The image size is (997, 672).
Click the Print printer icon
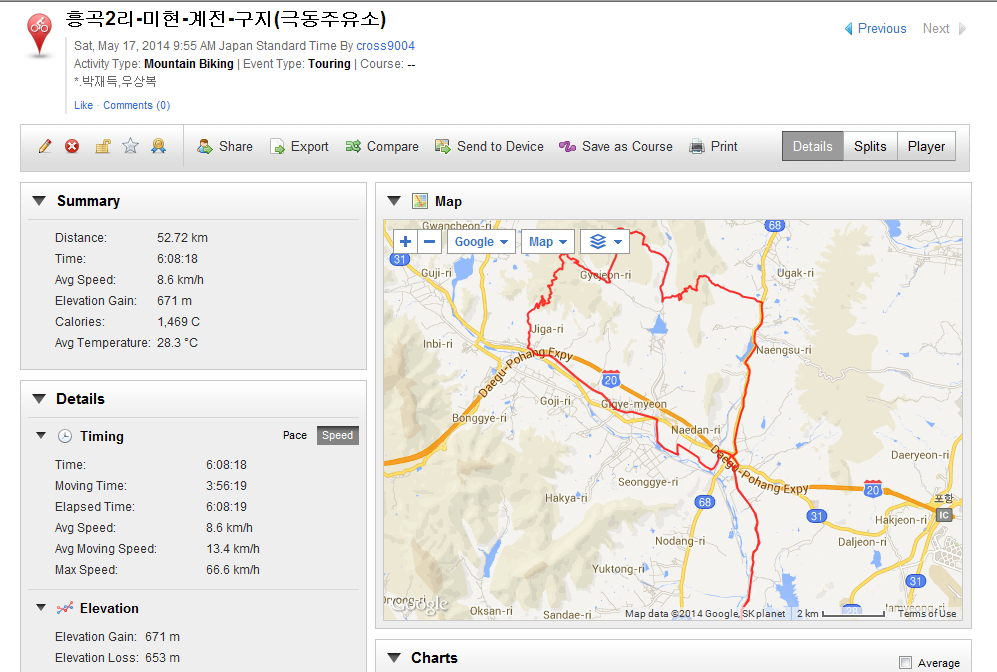point(697,146)
